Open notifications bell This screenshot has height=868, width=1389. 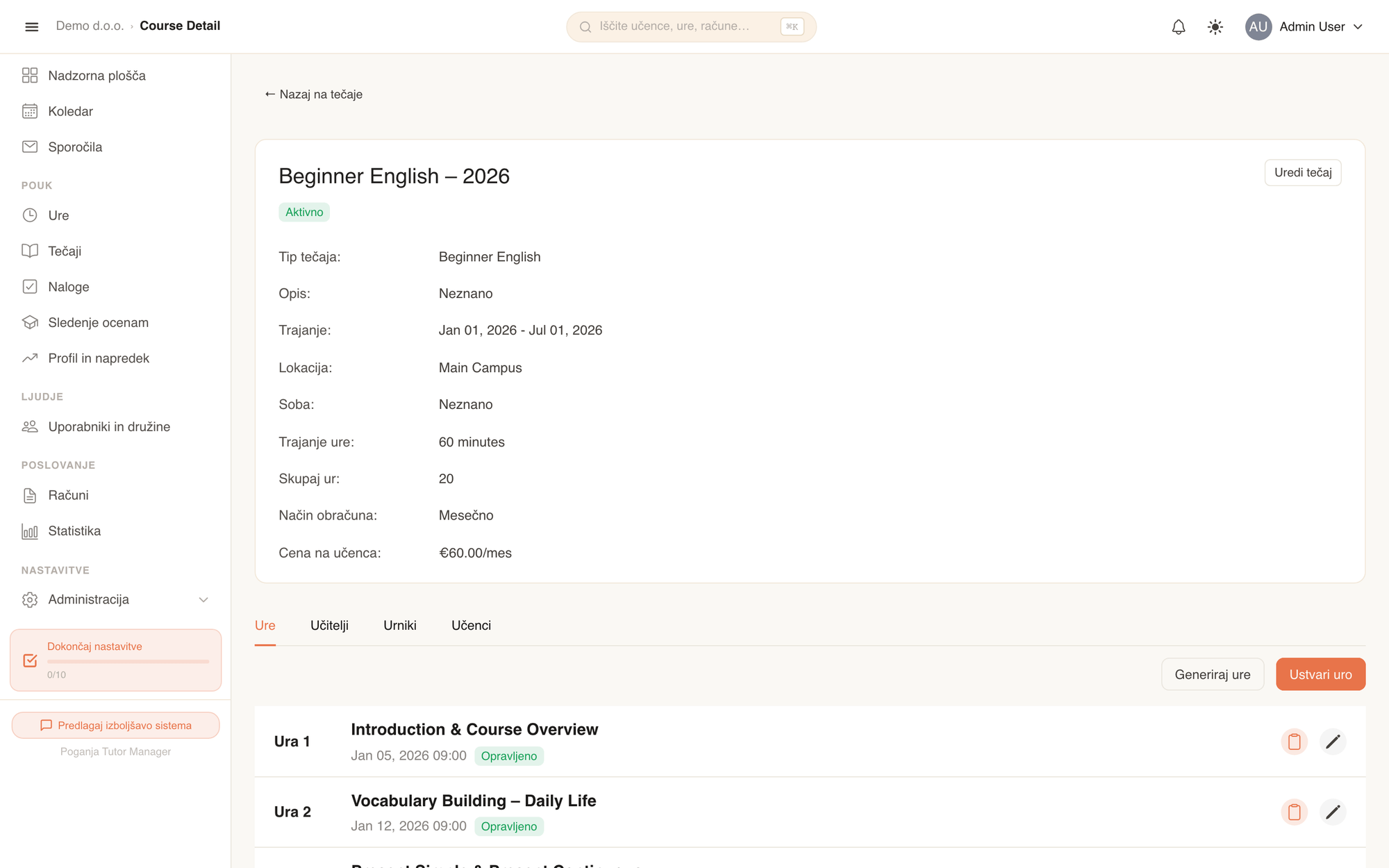1179,27
